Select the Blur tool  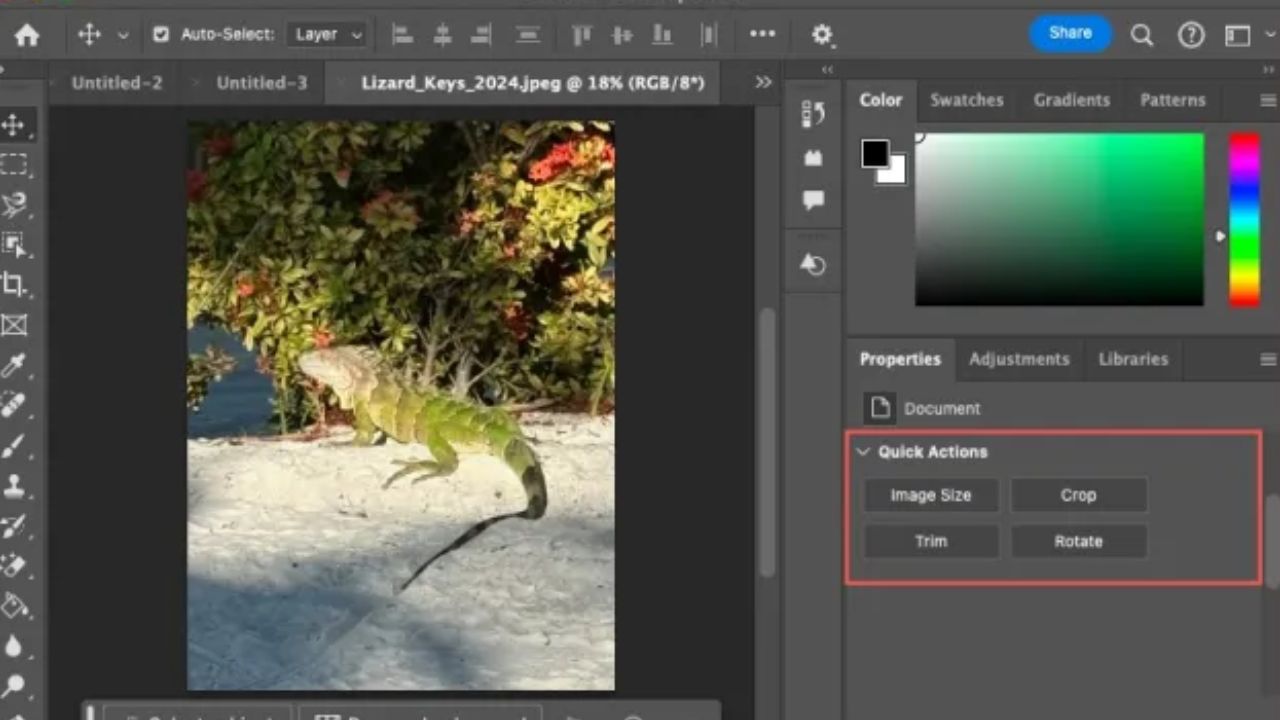14,646
